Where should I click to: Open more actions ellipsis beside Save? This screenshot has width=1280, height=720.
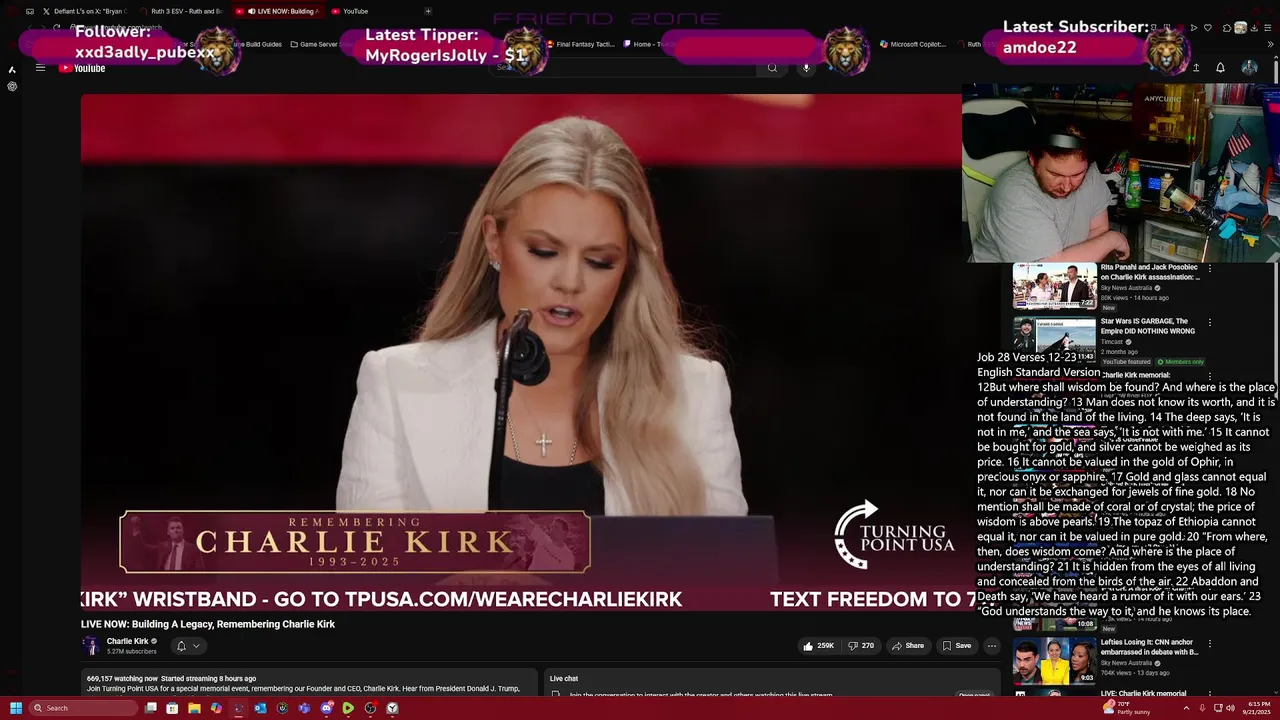(x=992, y=646)
